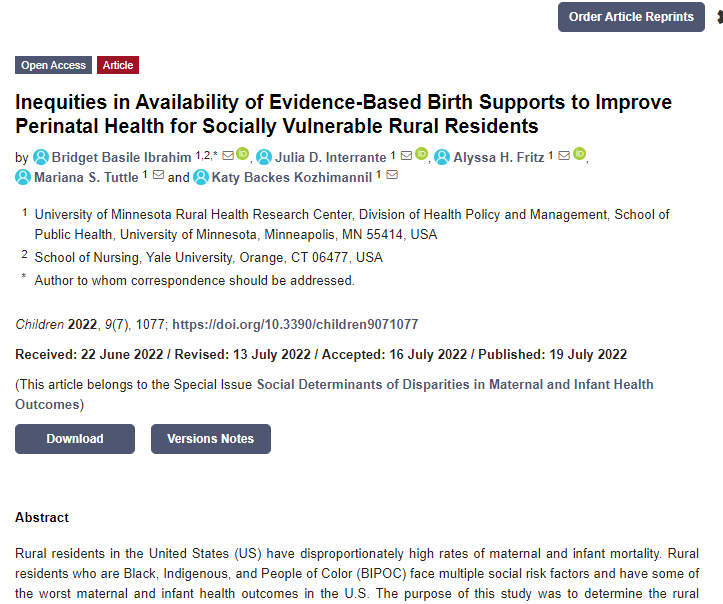Click the Order Article Reprints button
The image size is (723, 604).
[x=631, y=17]
